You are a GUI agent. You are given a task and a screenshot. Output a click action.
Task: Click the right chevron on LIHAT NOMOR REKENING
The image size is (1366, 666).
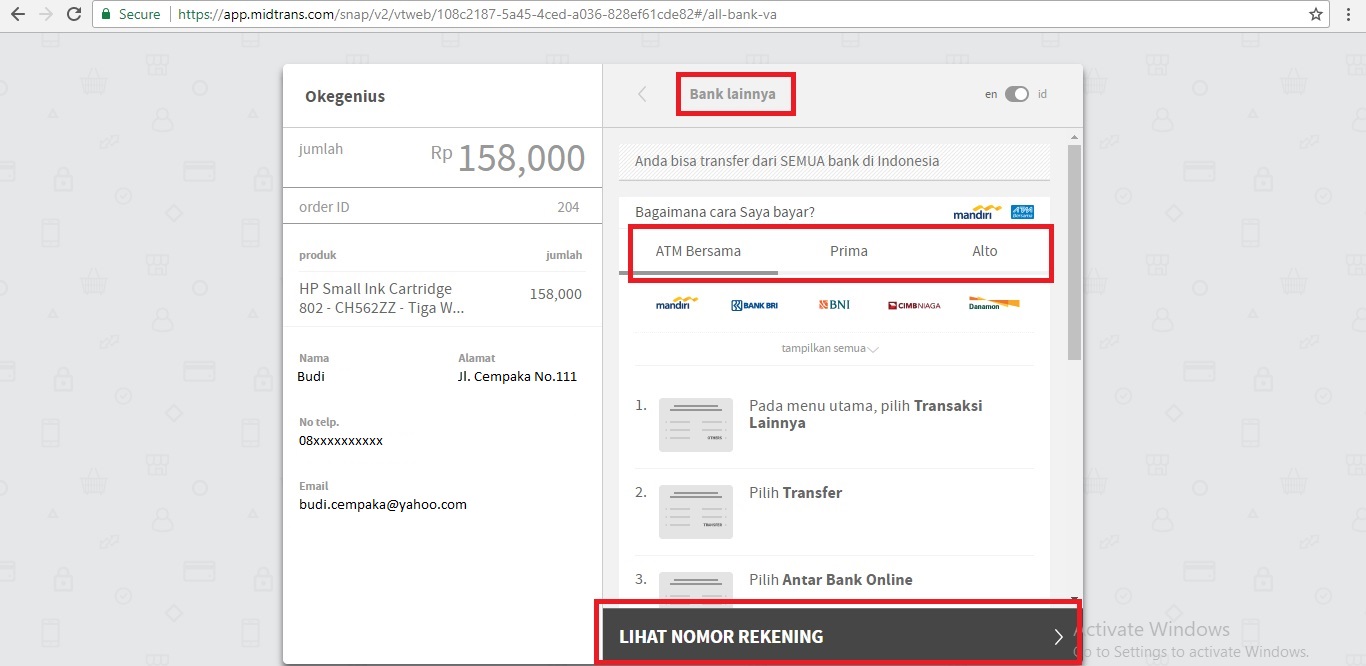[1058, 637]
